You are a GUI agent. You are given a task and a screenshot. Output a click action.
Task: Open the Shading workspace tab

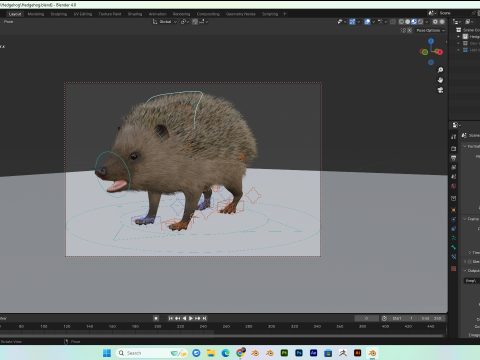pos(135,14)
